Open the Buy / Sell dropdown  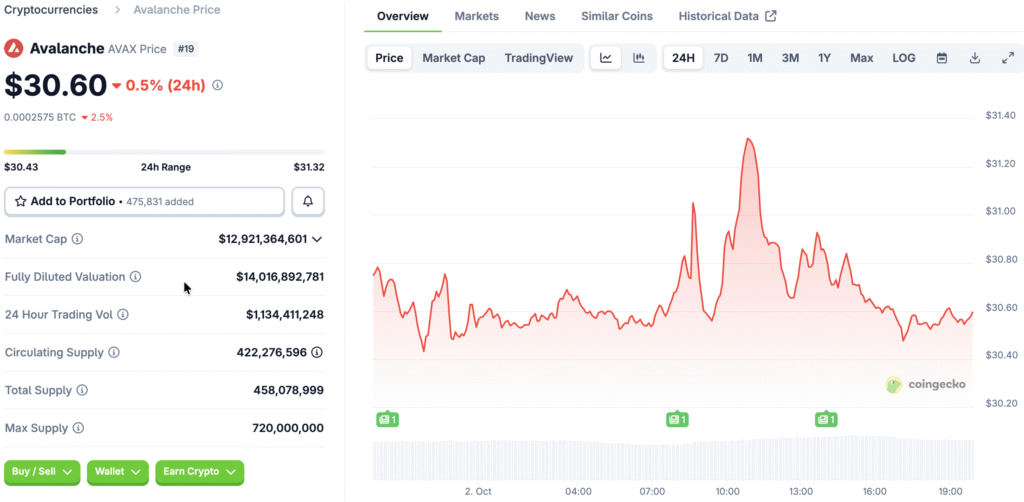42,471
